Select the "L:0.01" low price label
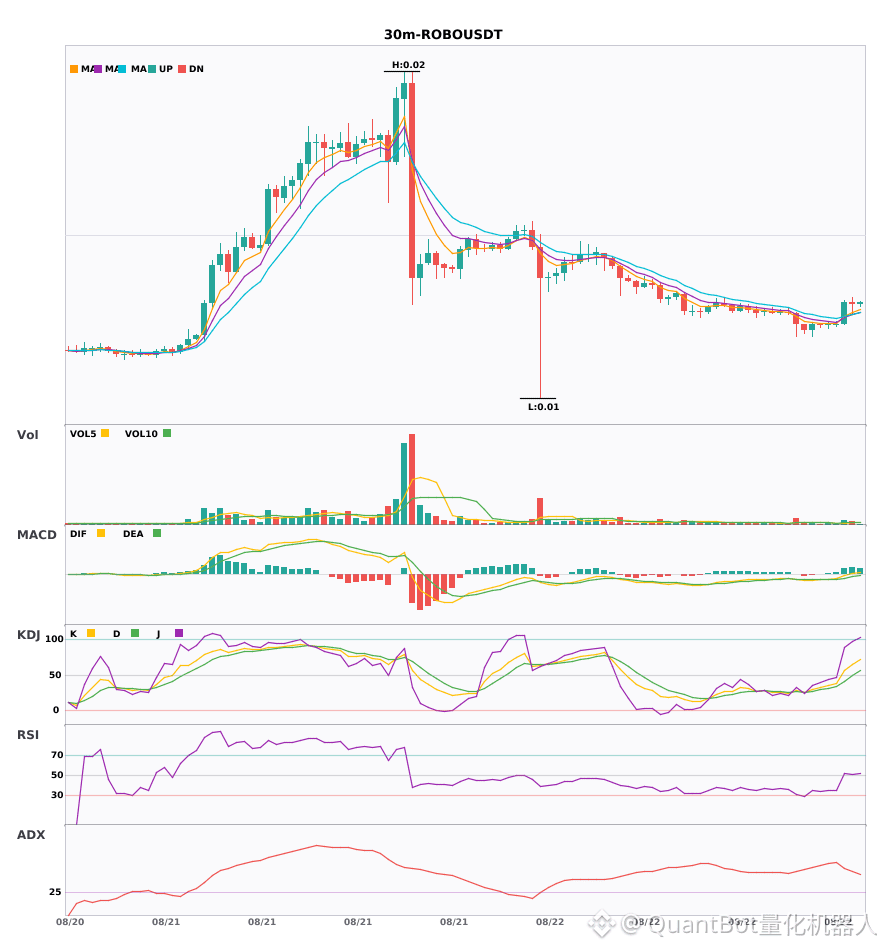Viewport: 885px width, 950px height. point(543,407)
